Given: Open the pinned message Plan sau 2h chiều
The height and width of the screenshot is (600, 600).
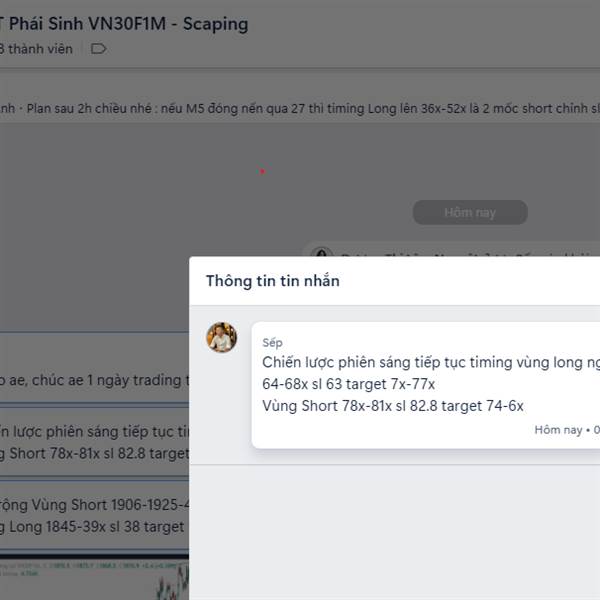Looking at the screenshot, I should (300, 108).
